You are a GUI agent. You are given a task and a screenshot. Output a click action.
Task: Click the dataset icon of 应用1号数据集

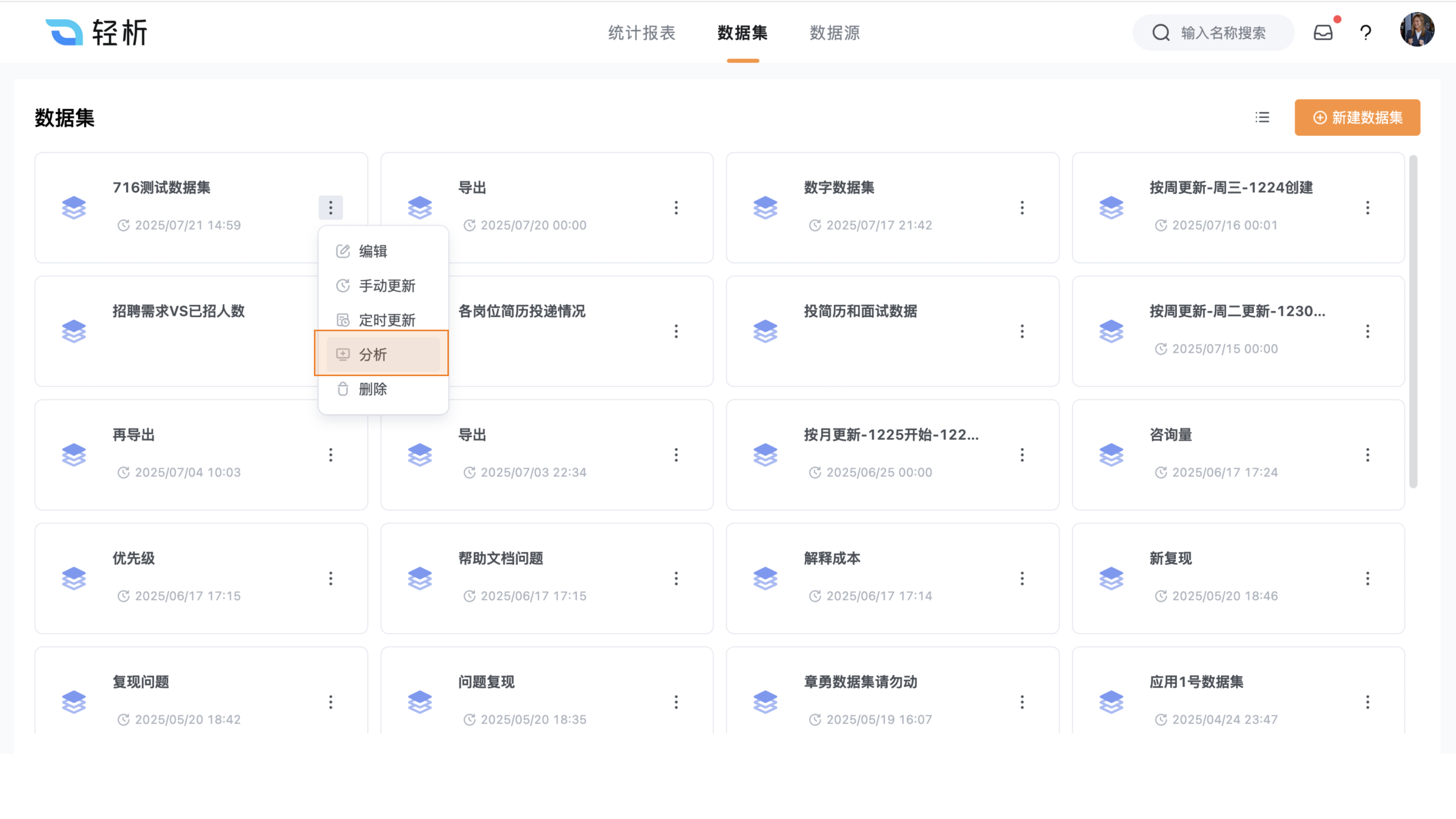[x=1111, y=702]
